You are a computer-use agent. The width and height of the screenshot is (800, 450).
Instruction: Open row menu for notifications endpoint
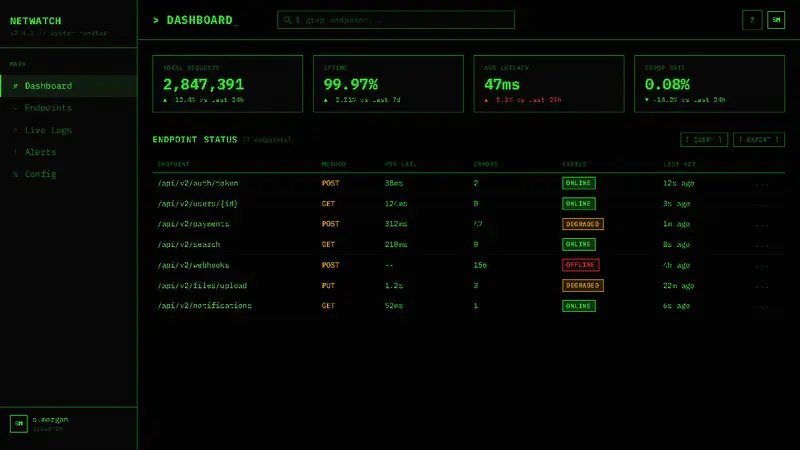coord(762,306)
